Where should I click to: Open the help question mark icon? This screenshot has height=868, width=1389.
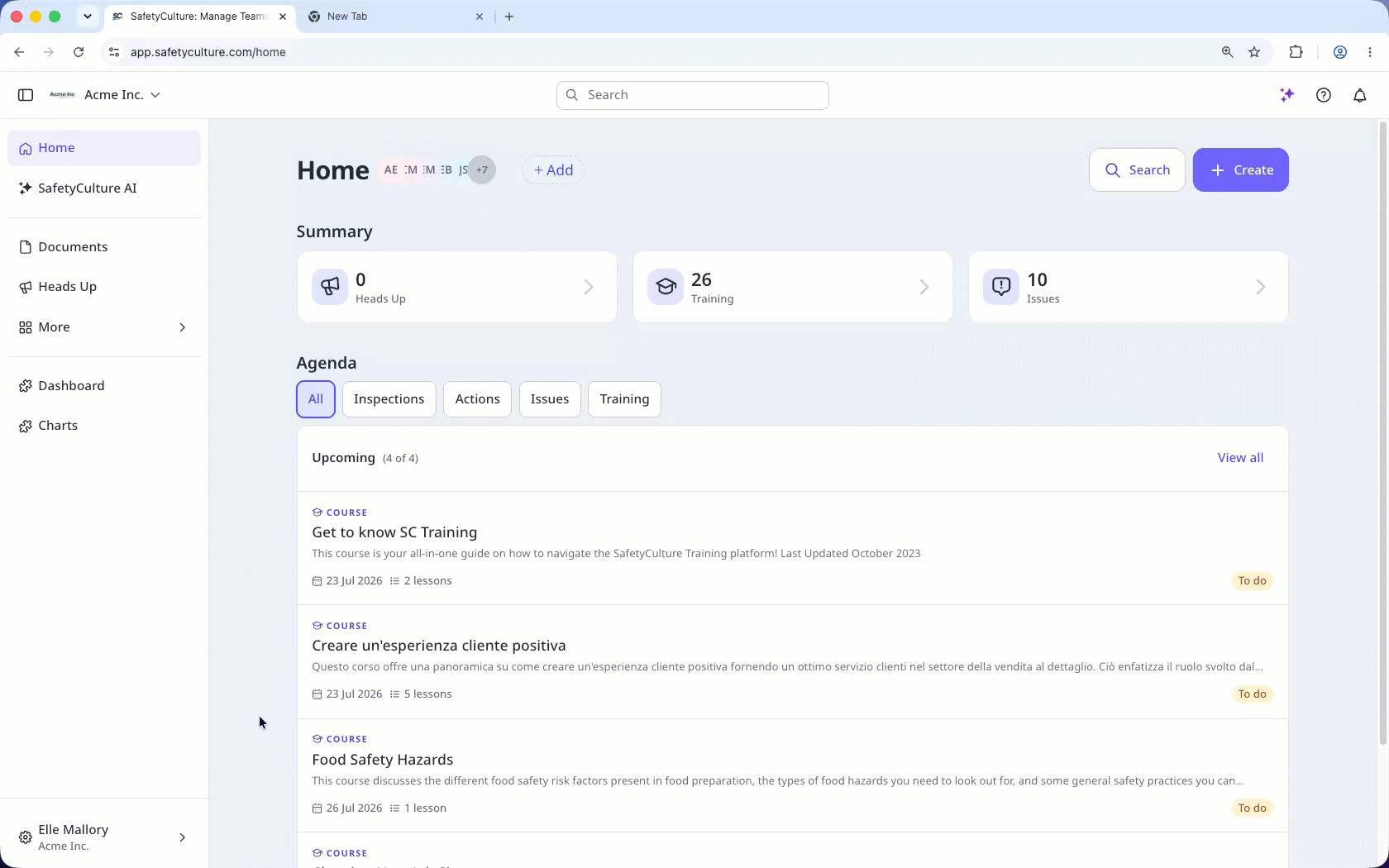[1324, 95]
